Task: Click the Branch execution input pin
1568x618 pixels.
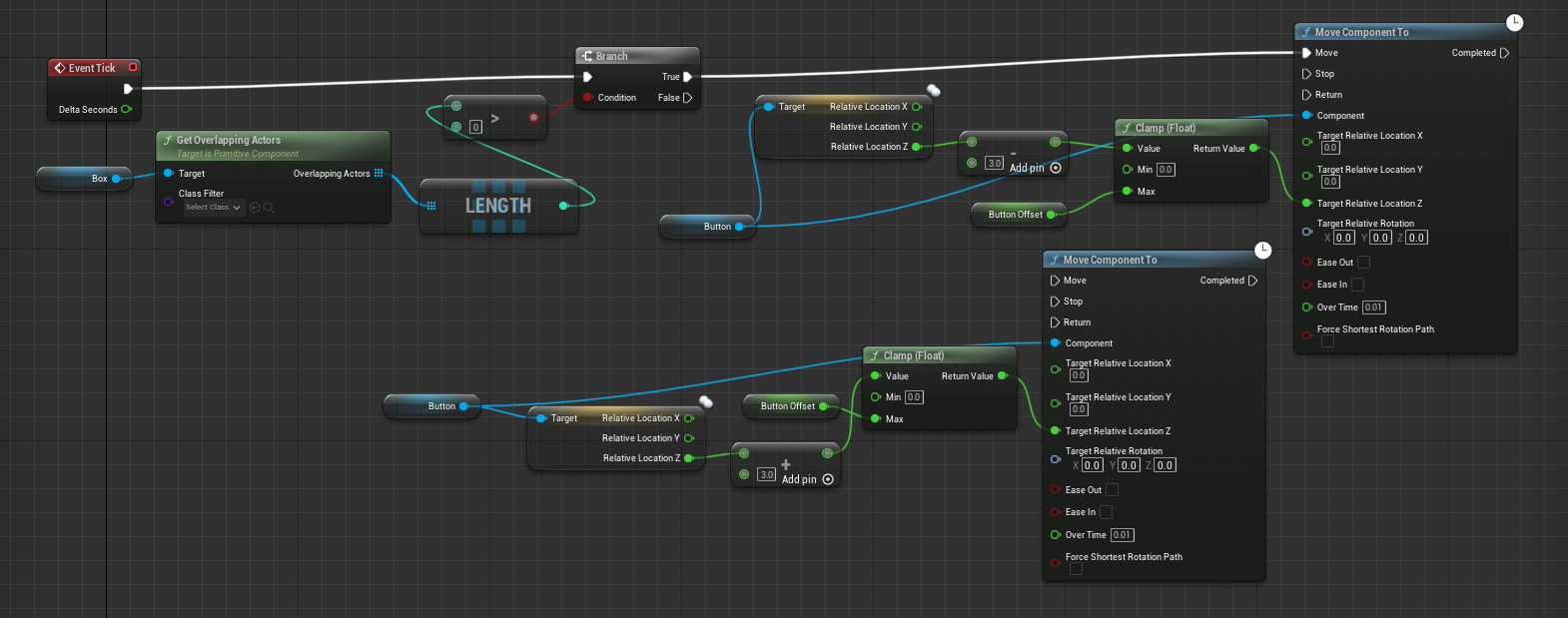Action: (x=587, y=77)
